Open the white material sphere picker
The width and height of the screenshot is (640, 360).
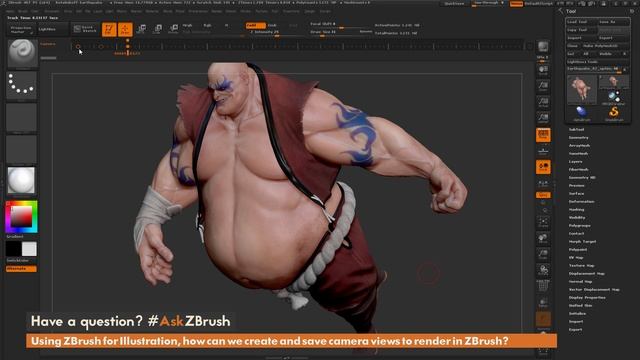22,180
